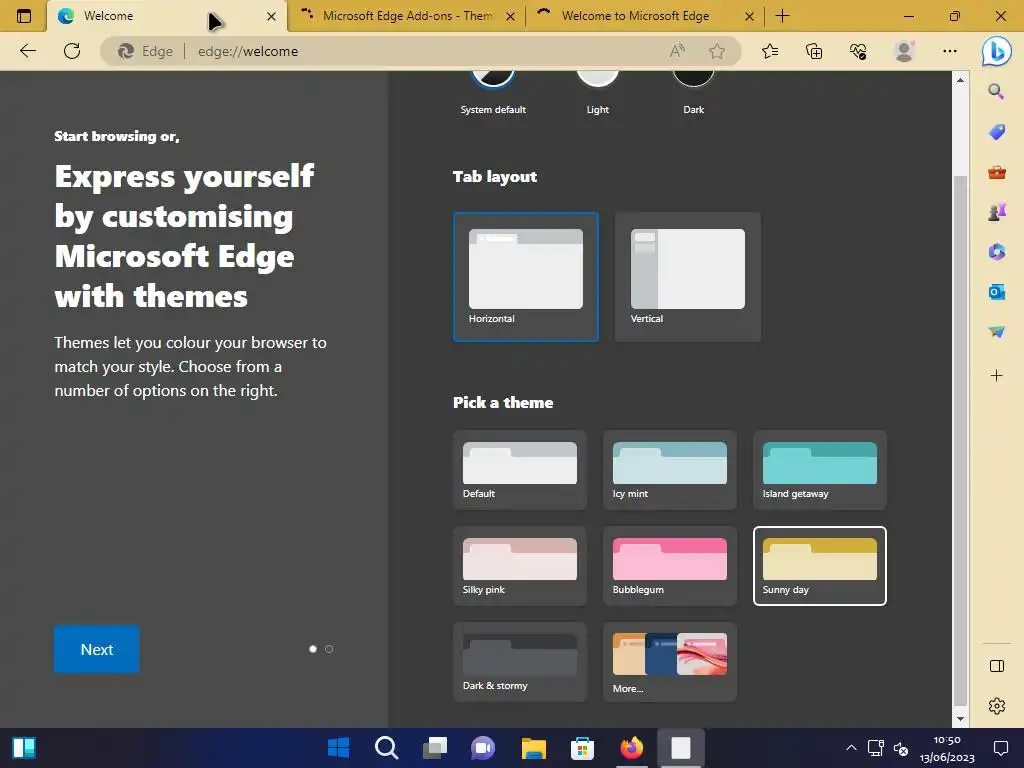Choose Vertical tab layout
Screen dimensions: 1024x768
coord(688,277)
